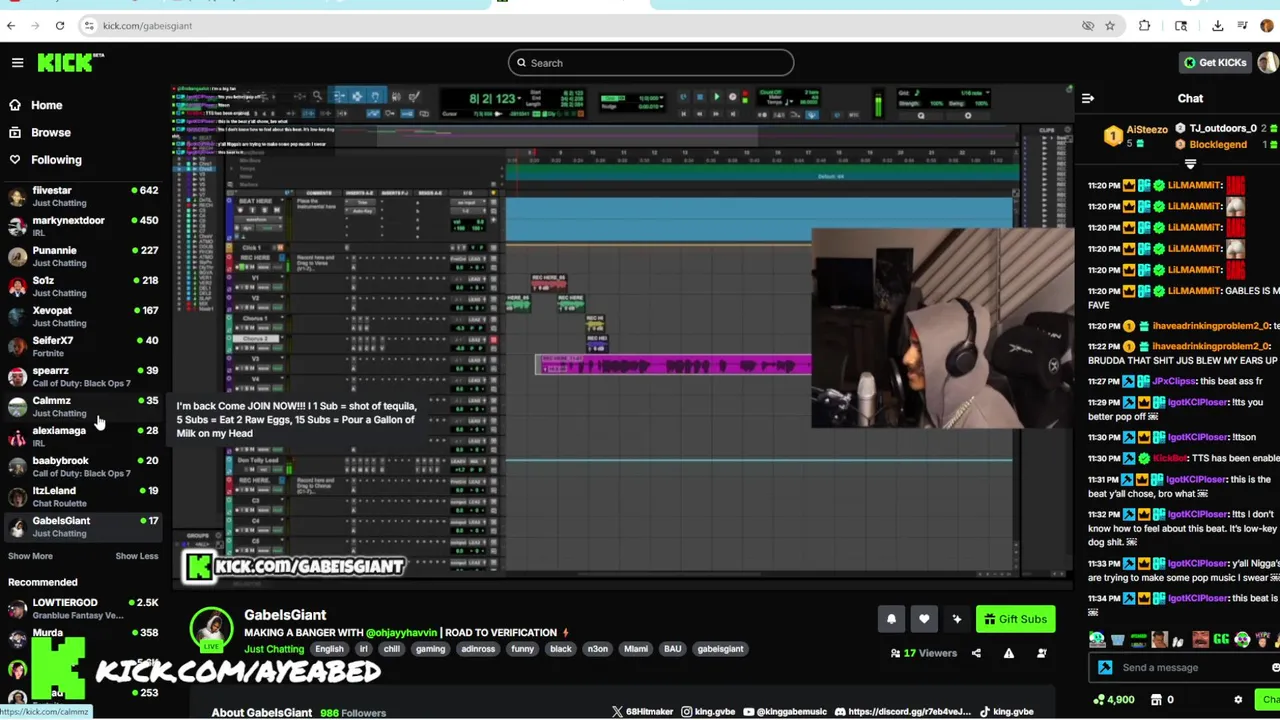Open alexiamaga channel in sidebar

pos(82,436)
